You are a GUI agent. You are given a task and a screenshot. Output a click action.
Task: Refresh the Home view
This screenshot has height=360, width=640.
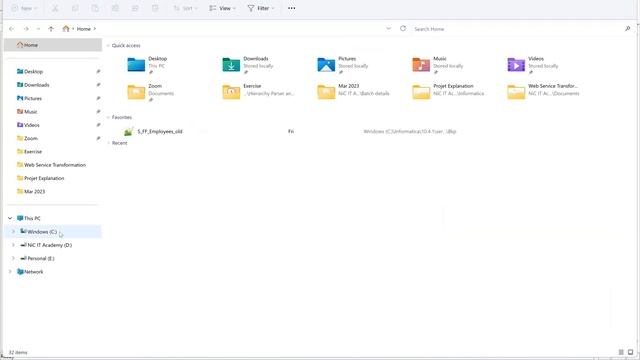click(403, 29)
